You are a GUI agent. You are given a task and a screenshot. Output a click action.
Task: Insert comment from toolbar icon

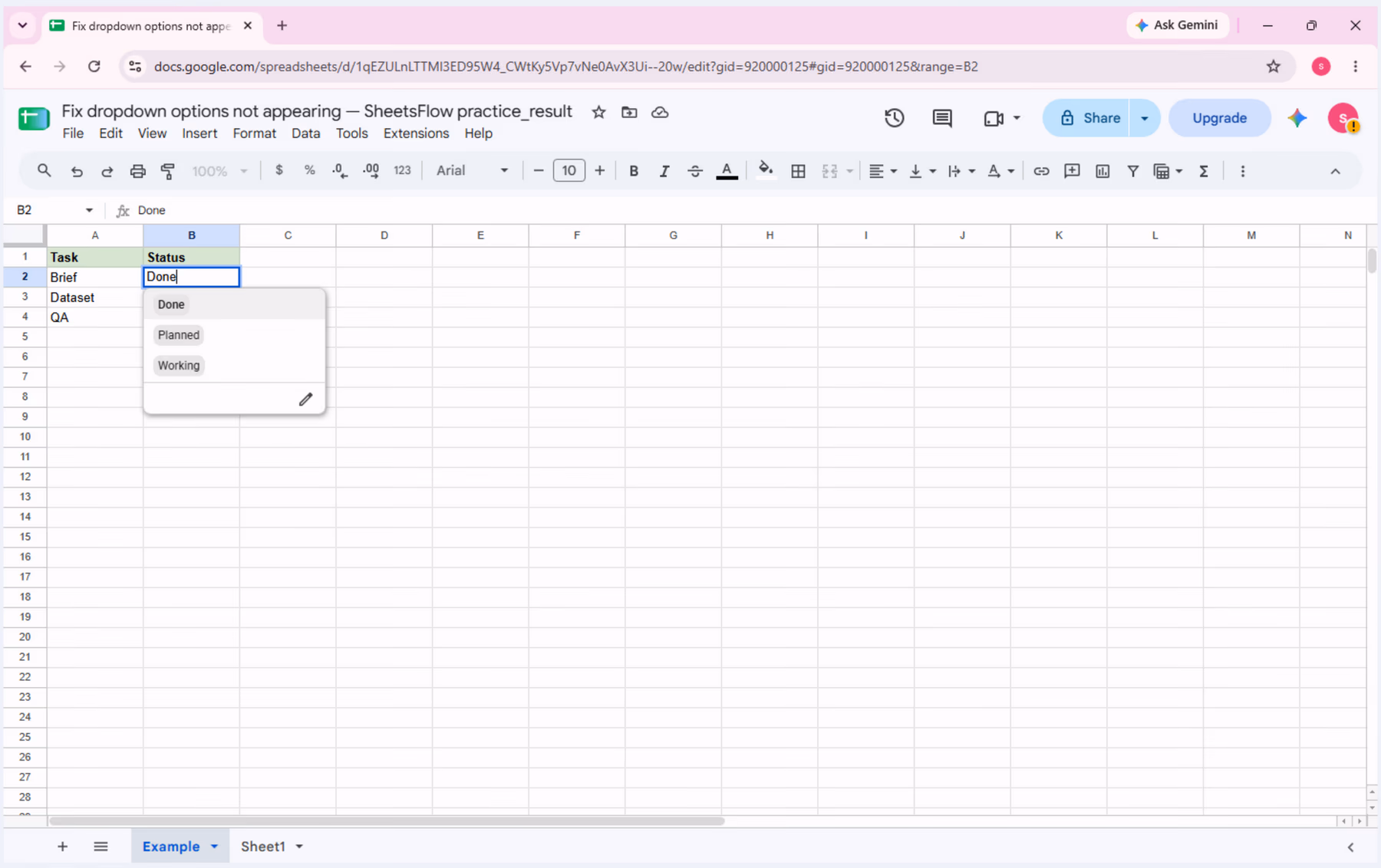(x=1072, y=171)
